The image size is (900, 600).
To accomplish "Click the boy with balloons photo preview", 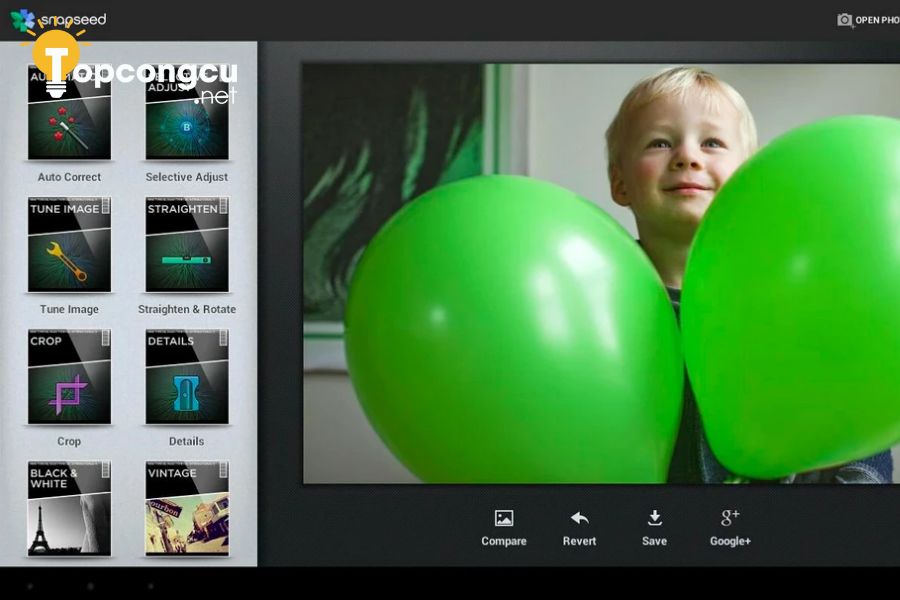I will tap(601, 273).
